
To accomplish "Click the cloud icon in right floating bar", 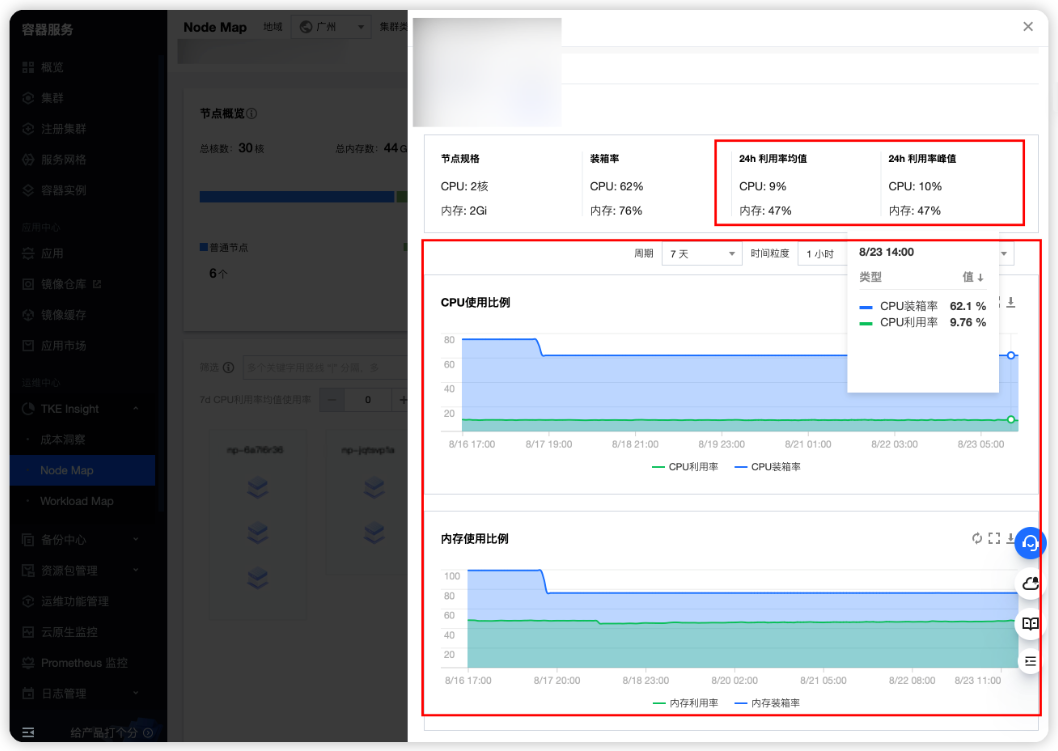I will 1030,583.
